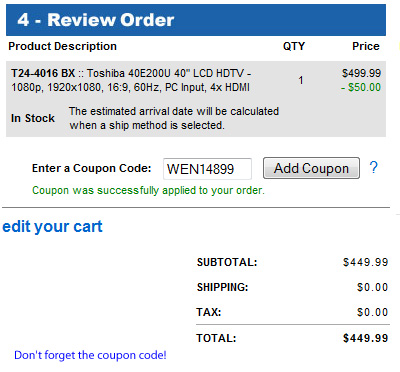400x372 pixels.
Task: Click the green -$50.00 discount amount
Action: click(x=361, y=87)
